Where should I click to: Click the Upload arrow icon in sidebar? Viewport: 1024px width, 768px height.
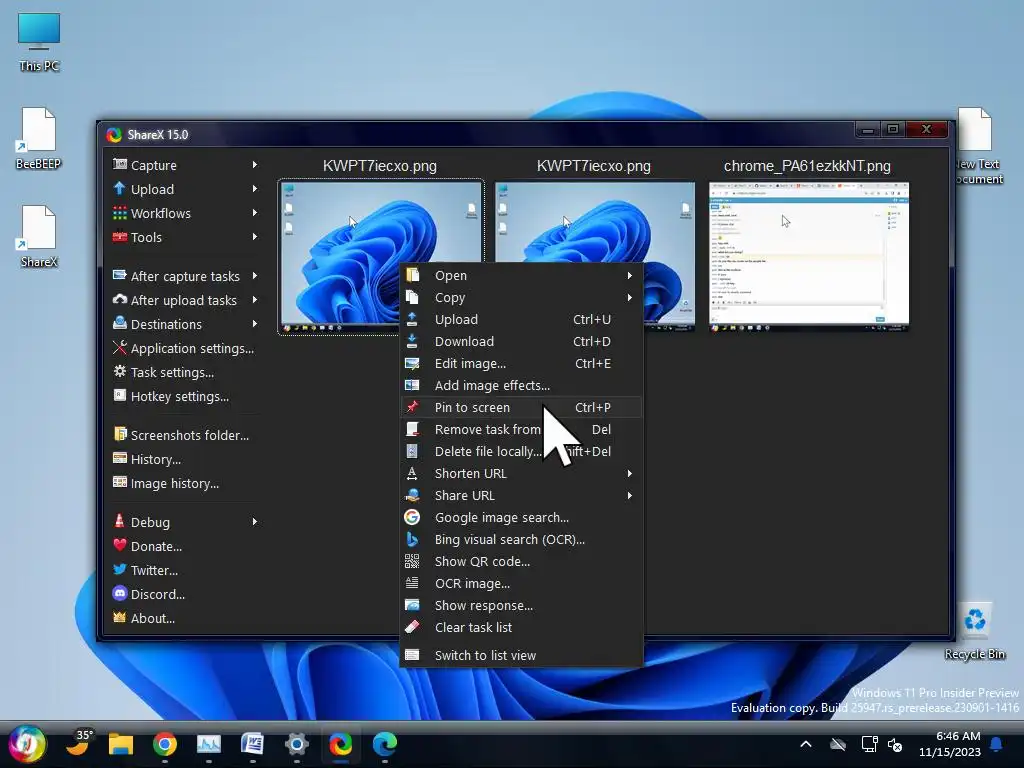[x=120, y=189]
